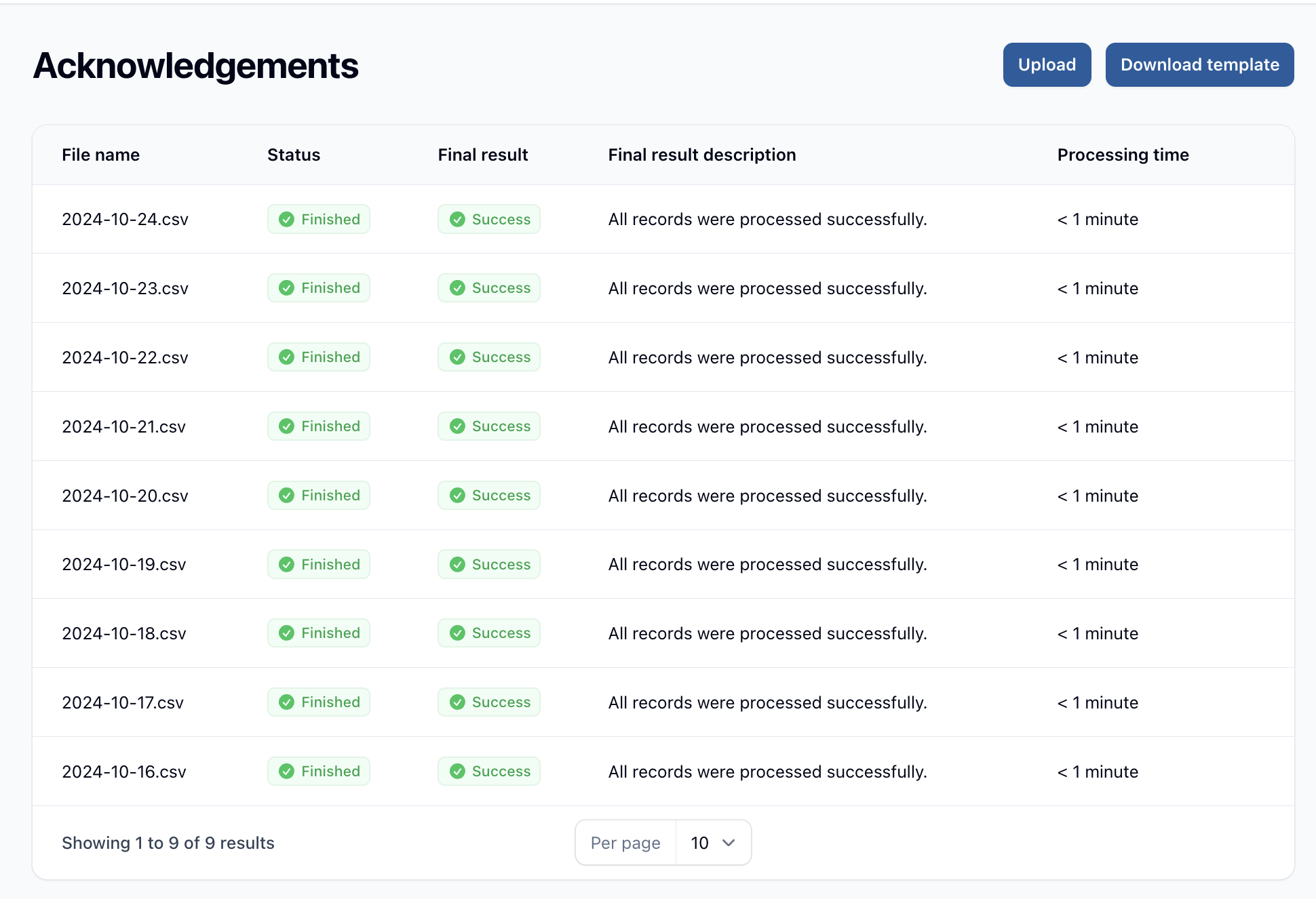Click Finished check icon for 2024-10-24.csv
This screenshot has width=1316, height=899.
(x=287, y=220)
